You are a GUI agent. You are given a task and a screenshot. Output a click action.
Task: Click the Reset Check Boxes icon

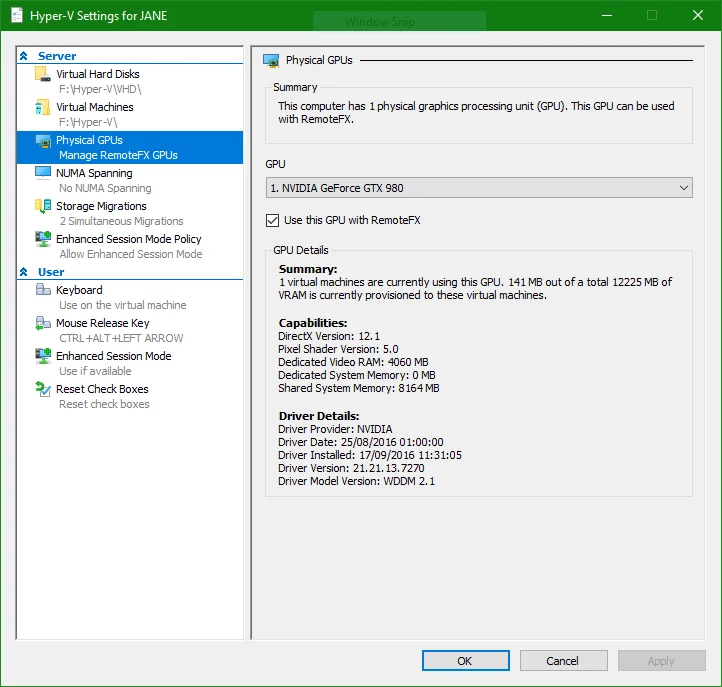coord(42,389)
